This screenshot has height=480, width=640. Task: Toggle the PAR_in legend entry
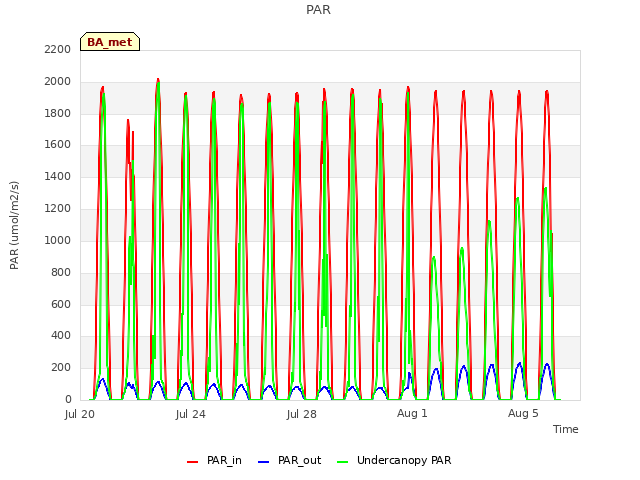214,460
